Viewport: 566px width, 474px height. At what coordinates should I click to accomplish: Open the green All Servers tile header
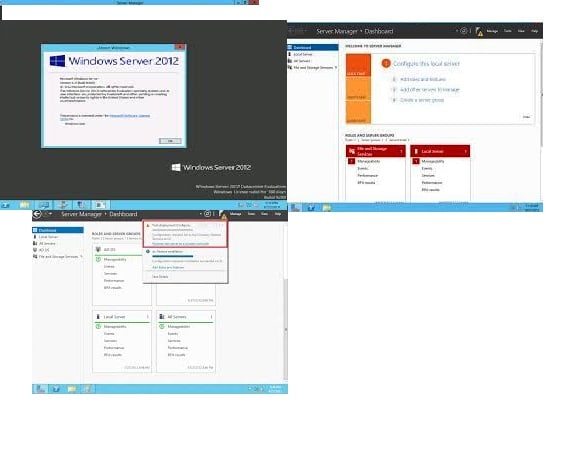click(186, 317)
